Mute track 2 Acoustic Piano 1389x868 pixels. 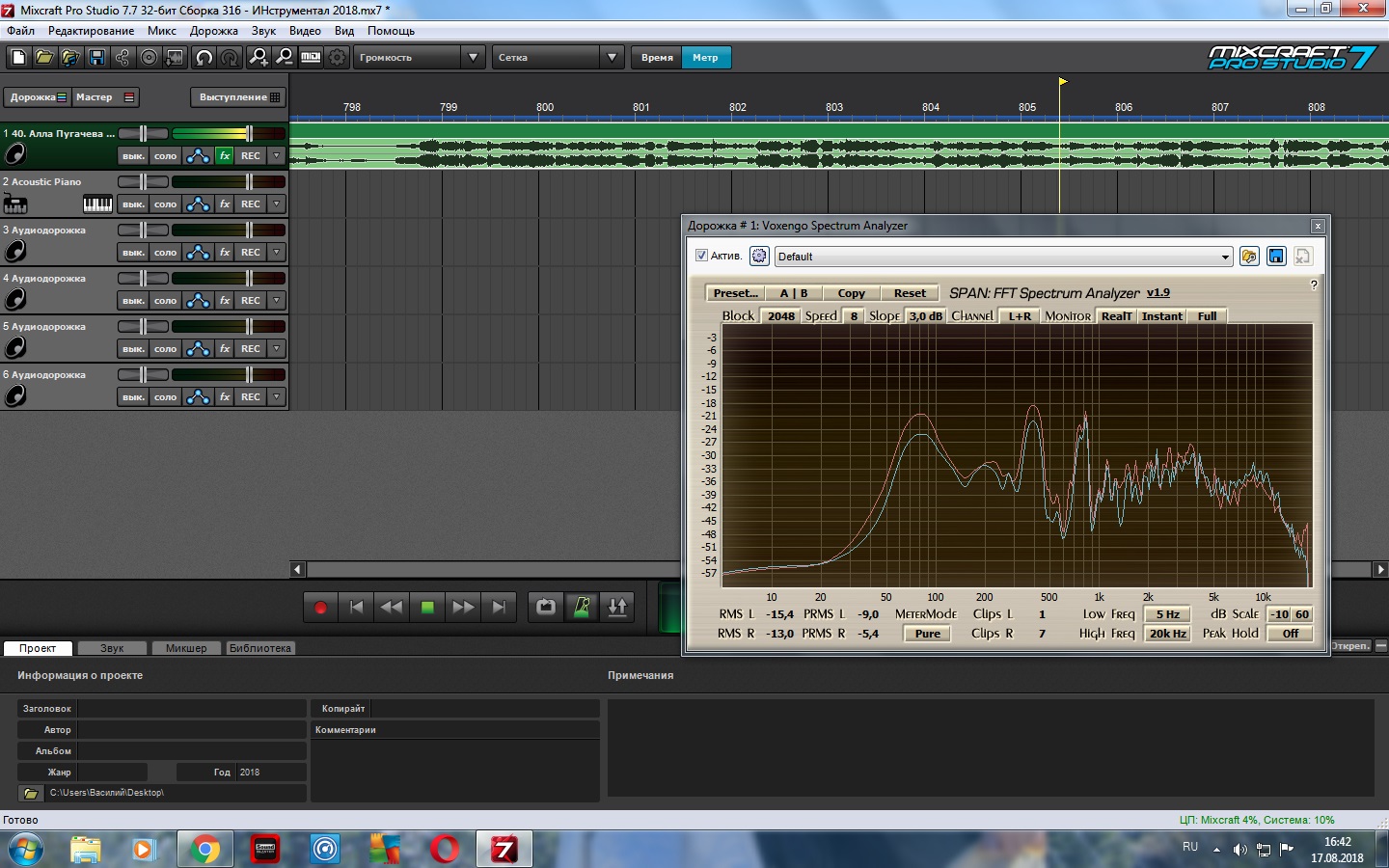click(x=133, y=204)
